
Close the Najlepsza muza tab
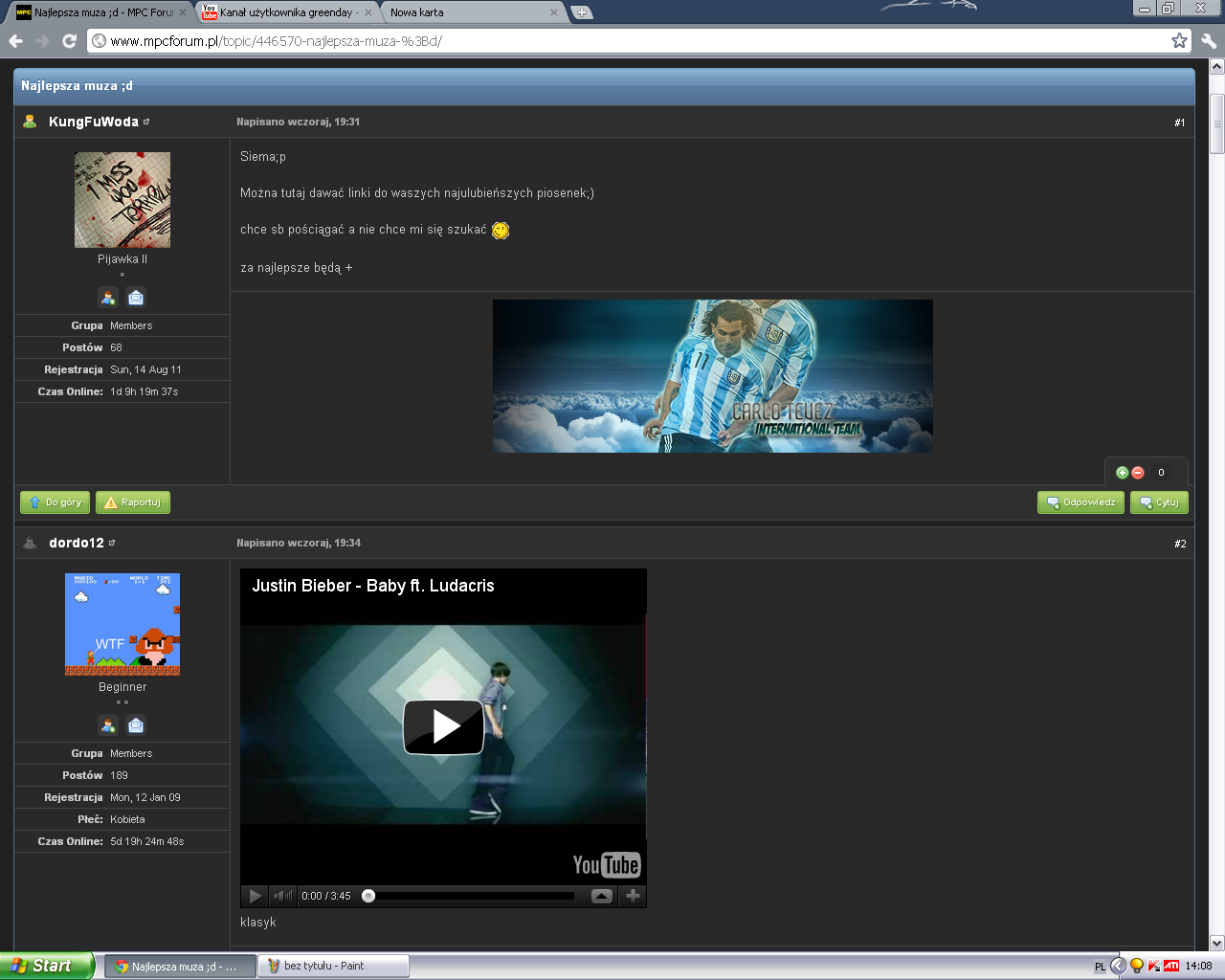tap(183, 12)
